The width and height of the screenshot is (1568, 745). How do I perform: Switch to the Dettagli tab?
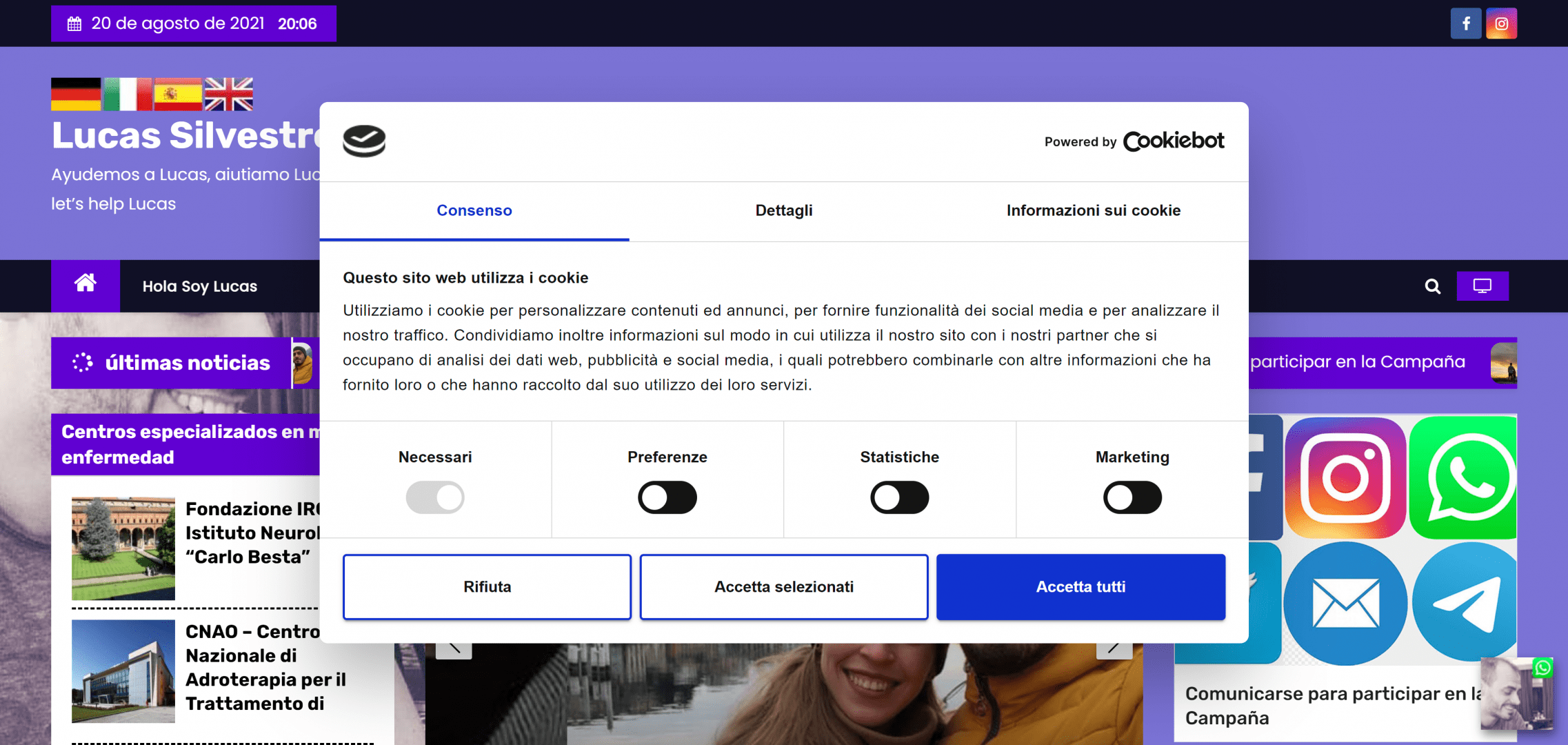[x=784, y=210]
